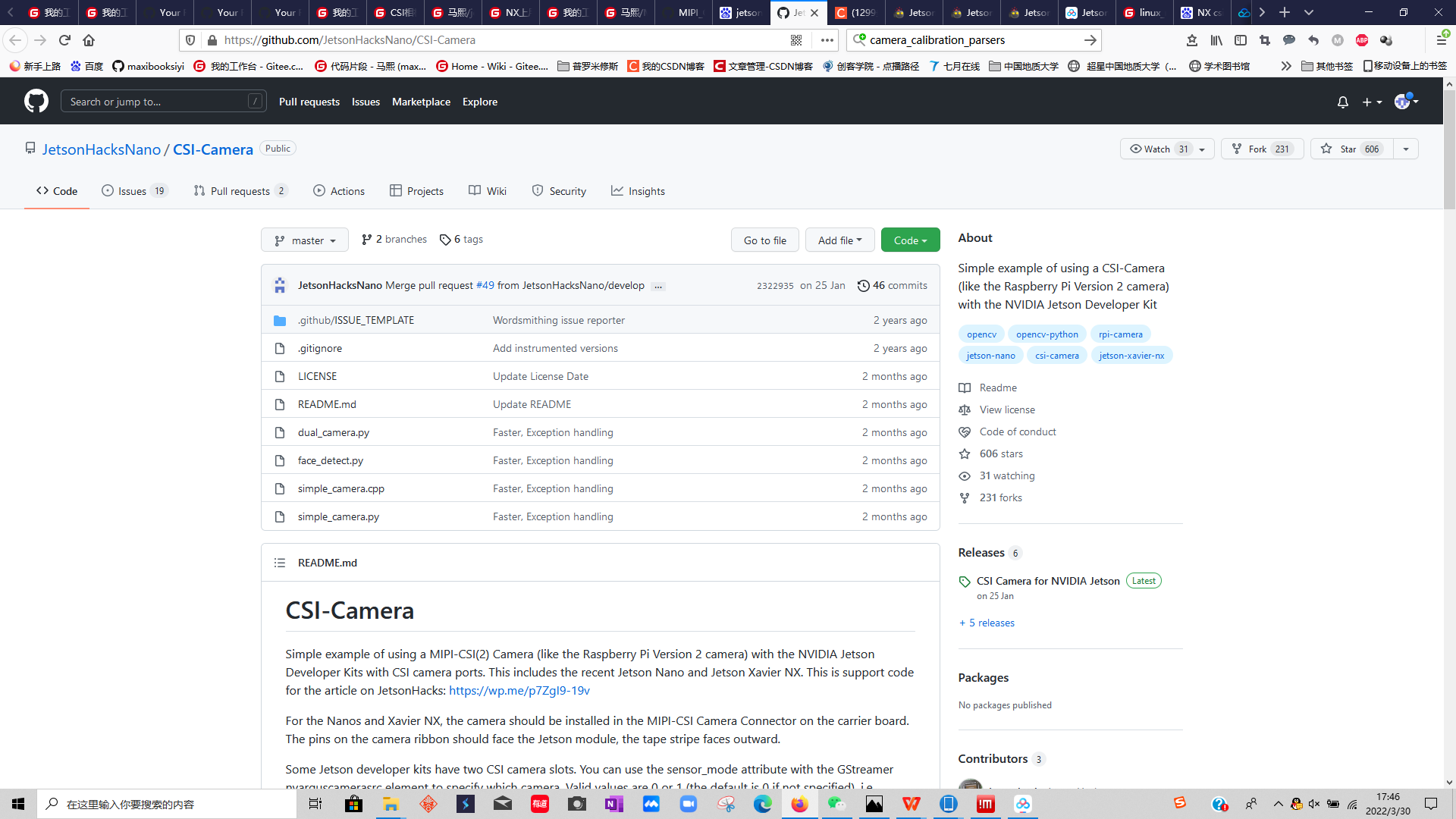Expand the green Code dropdown

[910, 240]
